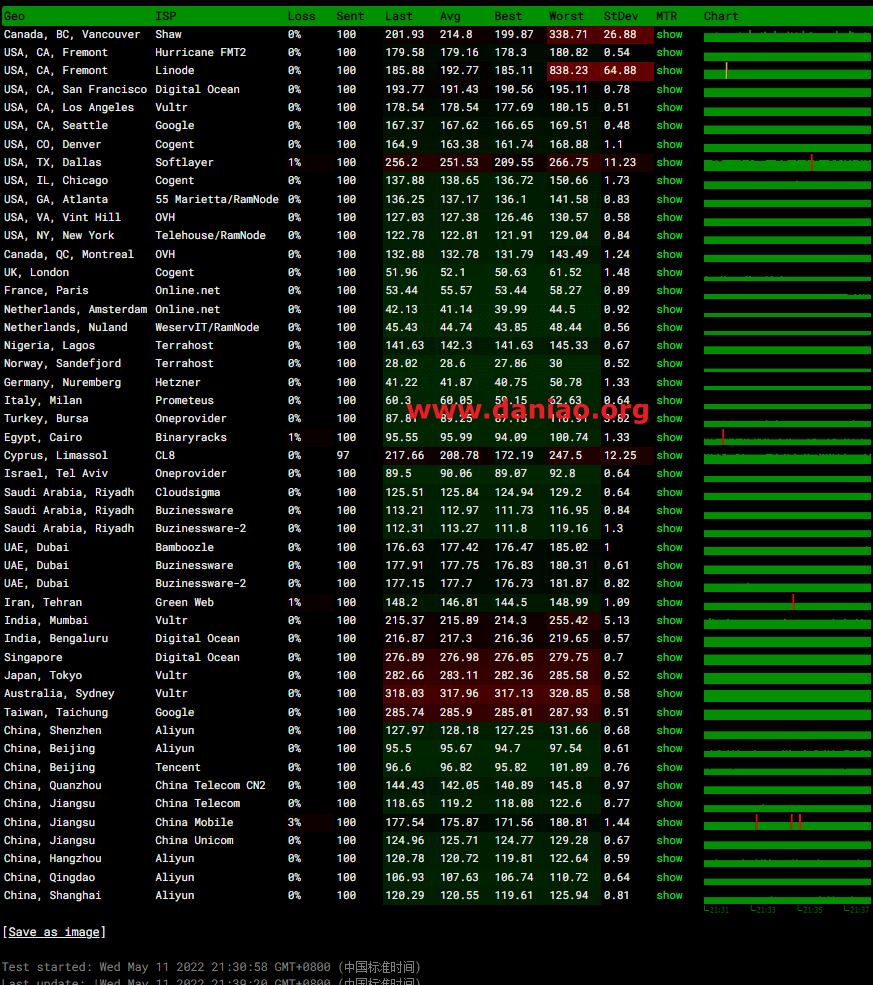The width and height of the screenshot is (873, 985).
Task: Show MTR for Tokyo Vultr row
Action: click(x=670, y=675)
